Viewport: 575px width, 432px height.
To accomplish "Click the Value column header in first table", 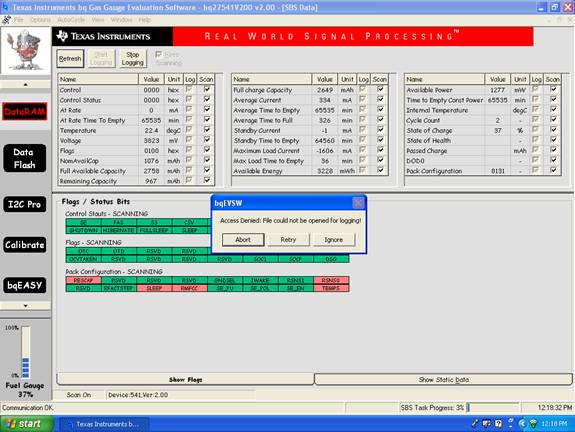I will pos(151,79).
